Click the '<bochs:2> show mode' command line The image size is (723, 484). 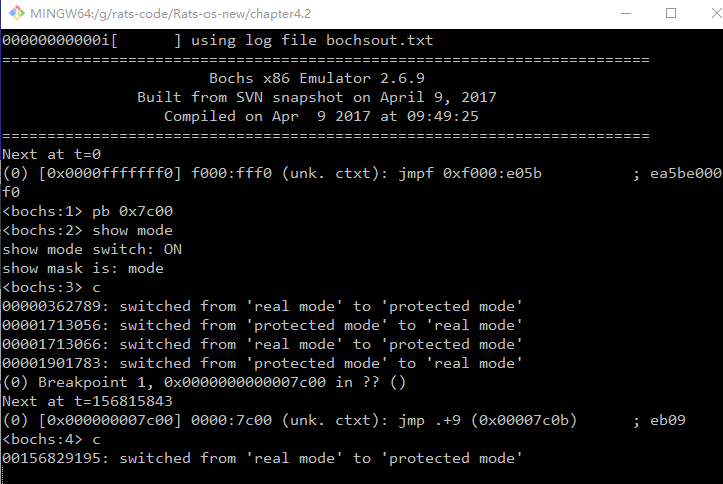click(88, 230)
